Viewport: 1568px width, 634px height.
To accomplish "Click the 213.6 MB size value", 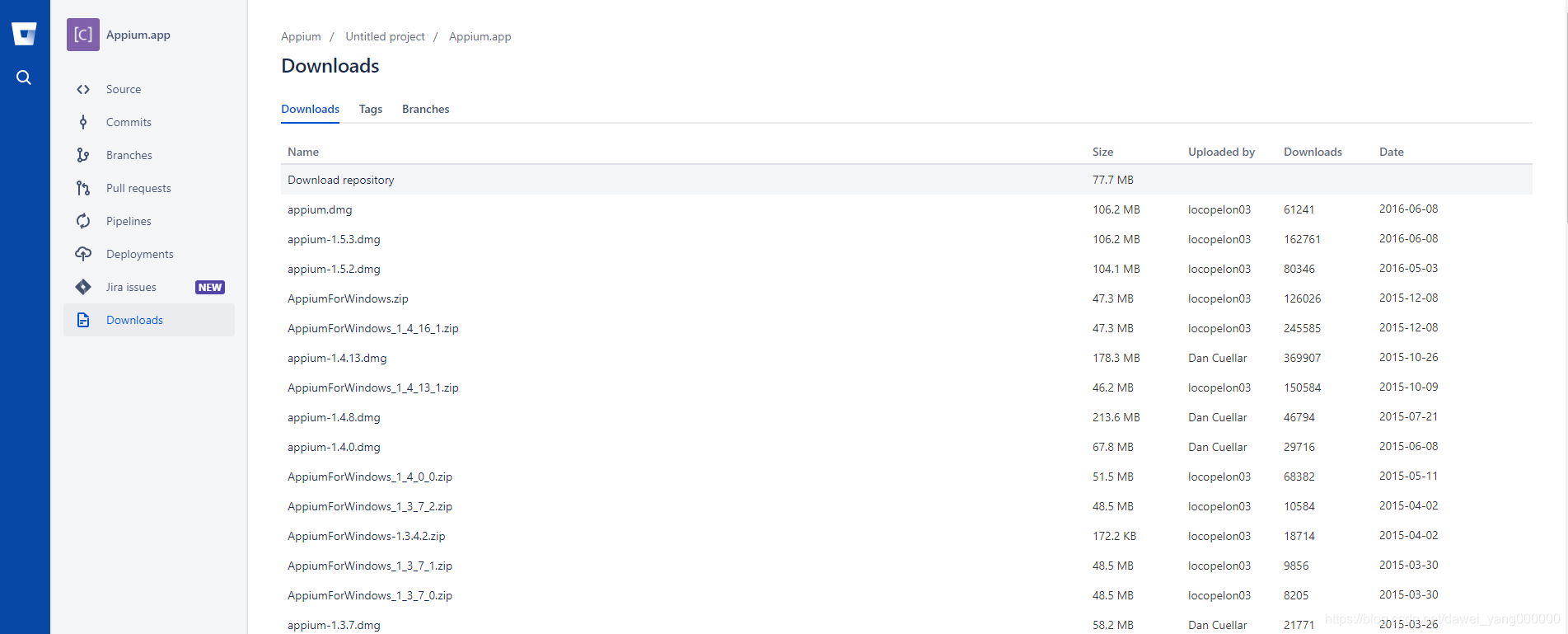I will (x=1116, y=417).
